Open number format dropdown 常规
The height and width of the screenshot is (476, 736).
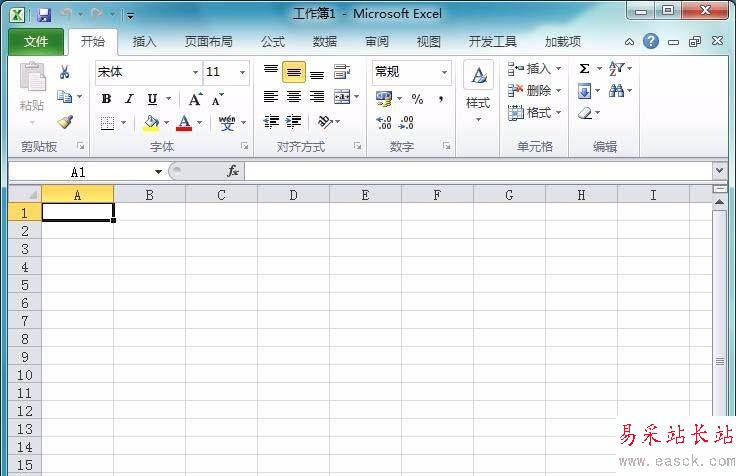pyautogui.click(x=444, y=72)
